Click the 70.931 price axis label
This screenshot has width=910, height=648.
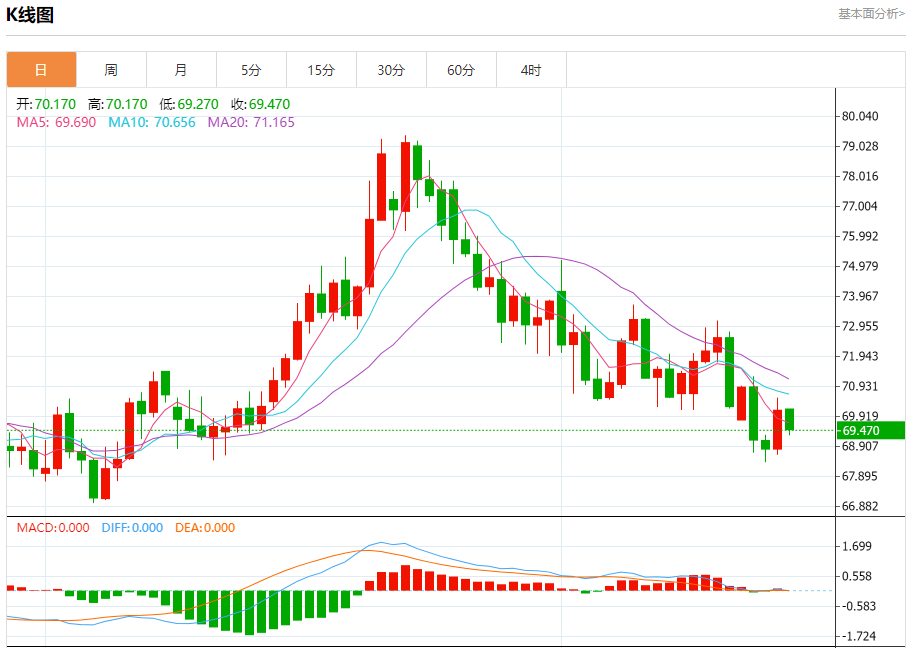pyautogui.click(x=860, y=386)
